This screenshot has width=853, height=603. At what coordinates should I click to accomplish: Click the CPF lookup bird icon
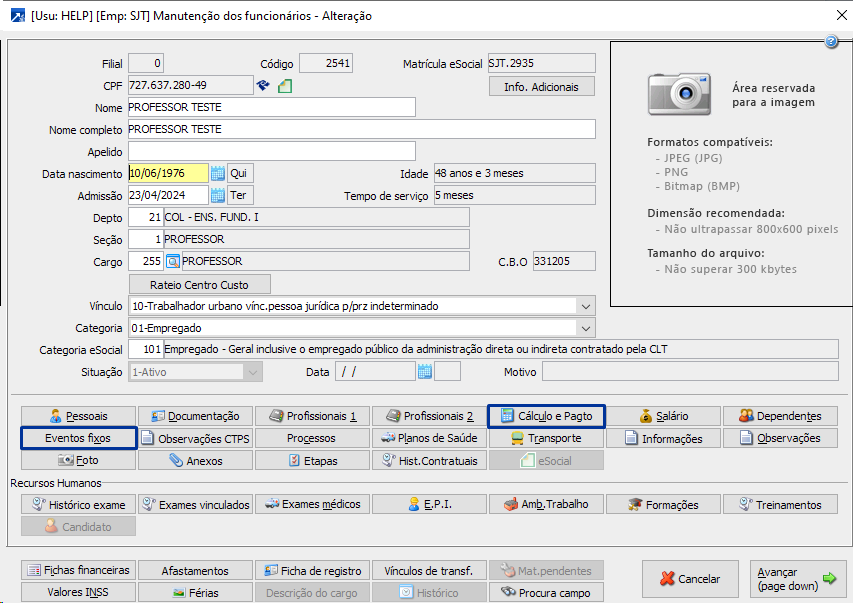[263, 85]
